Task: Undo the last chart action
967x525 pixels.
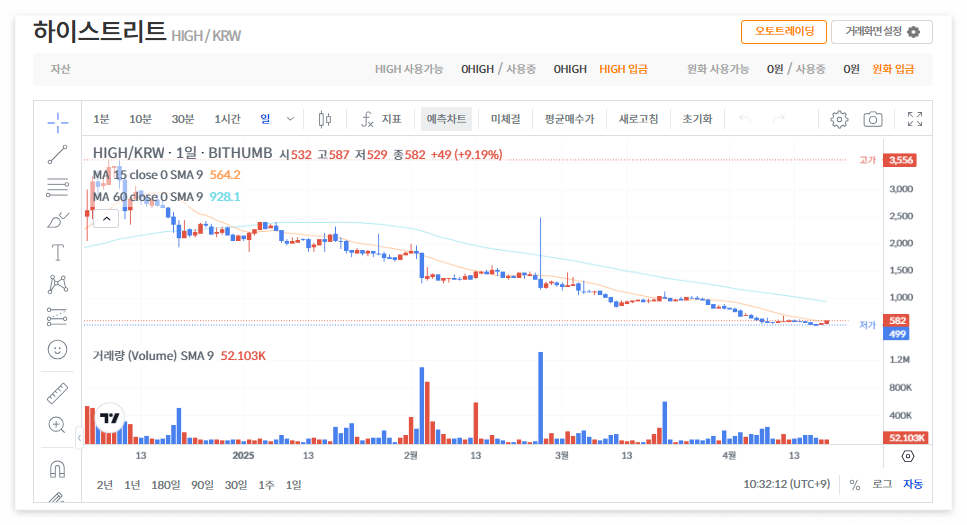Action: point(745,118)
